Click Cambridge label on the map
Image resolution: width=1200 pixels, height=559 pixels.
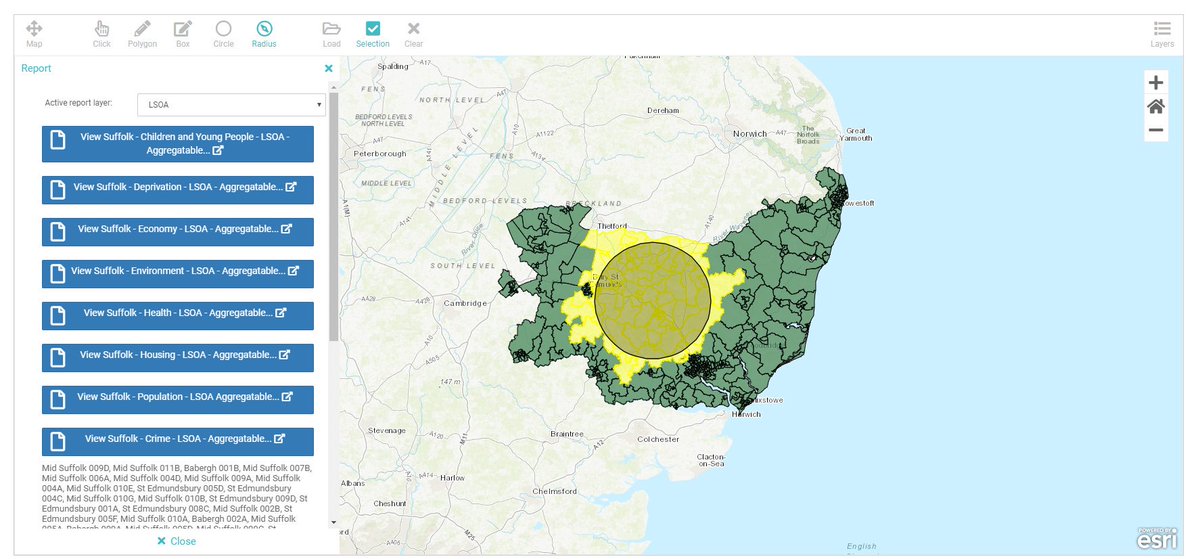[x=465, y=303]
